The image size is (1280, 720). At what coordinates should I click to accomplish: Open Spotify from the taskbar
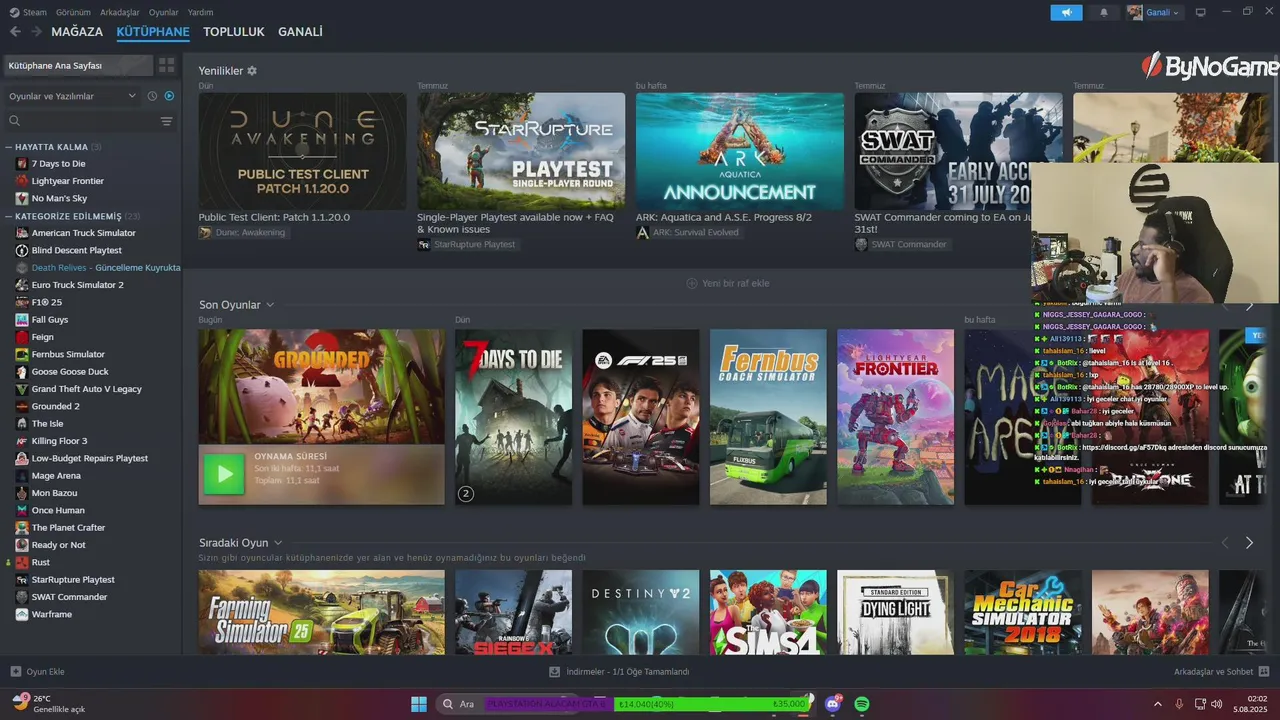click(862, 704)
